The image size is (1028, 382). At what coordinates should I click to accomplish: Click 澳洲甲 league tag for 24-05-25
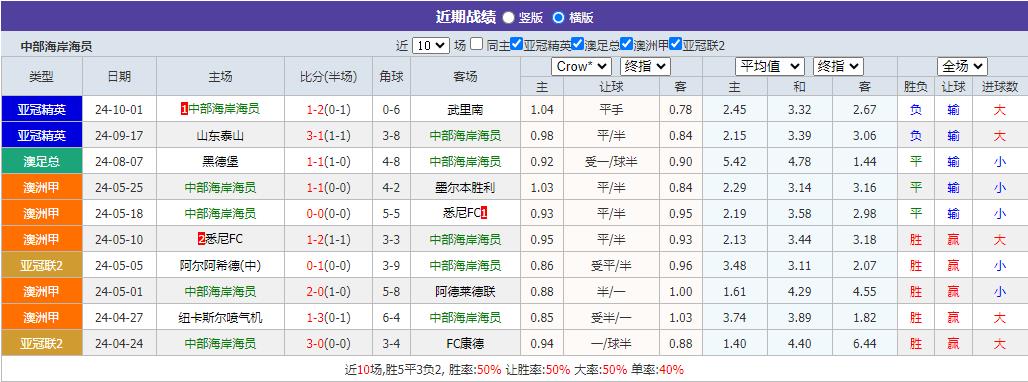point(41,187)
